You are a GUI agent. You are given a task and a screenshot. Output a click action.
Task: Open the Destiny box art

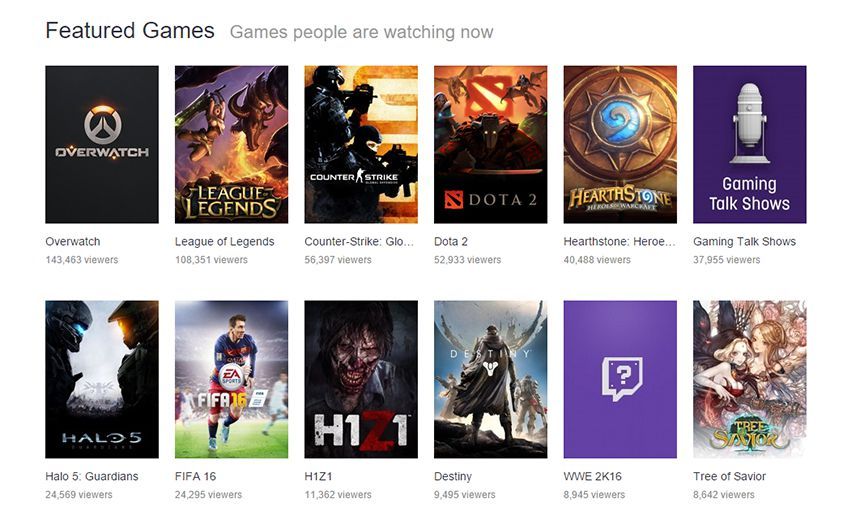tap(490, 379)
